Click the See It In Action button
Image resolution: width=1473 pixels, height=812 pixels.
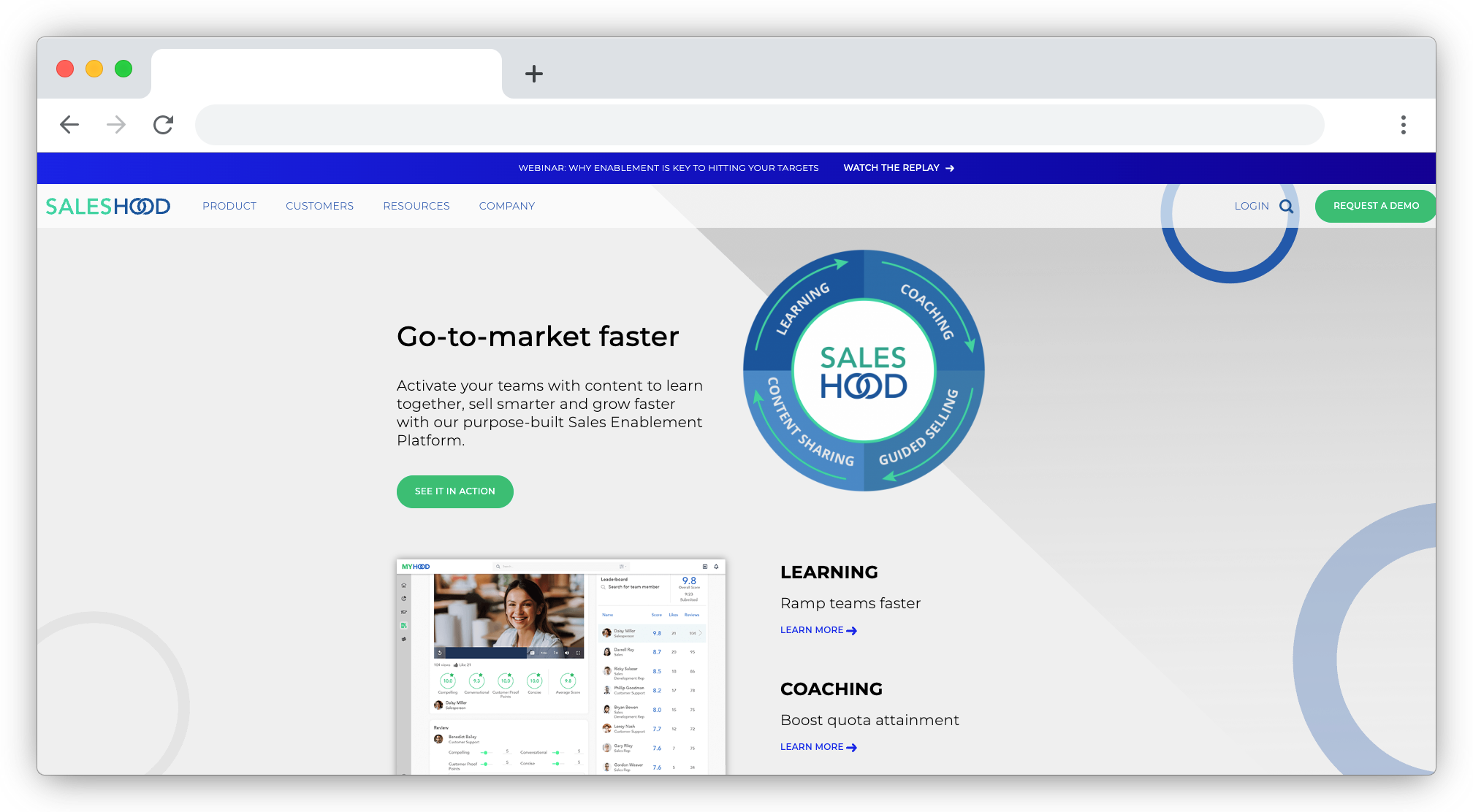point(455,491)
